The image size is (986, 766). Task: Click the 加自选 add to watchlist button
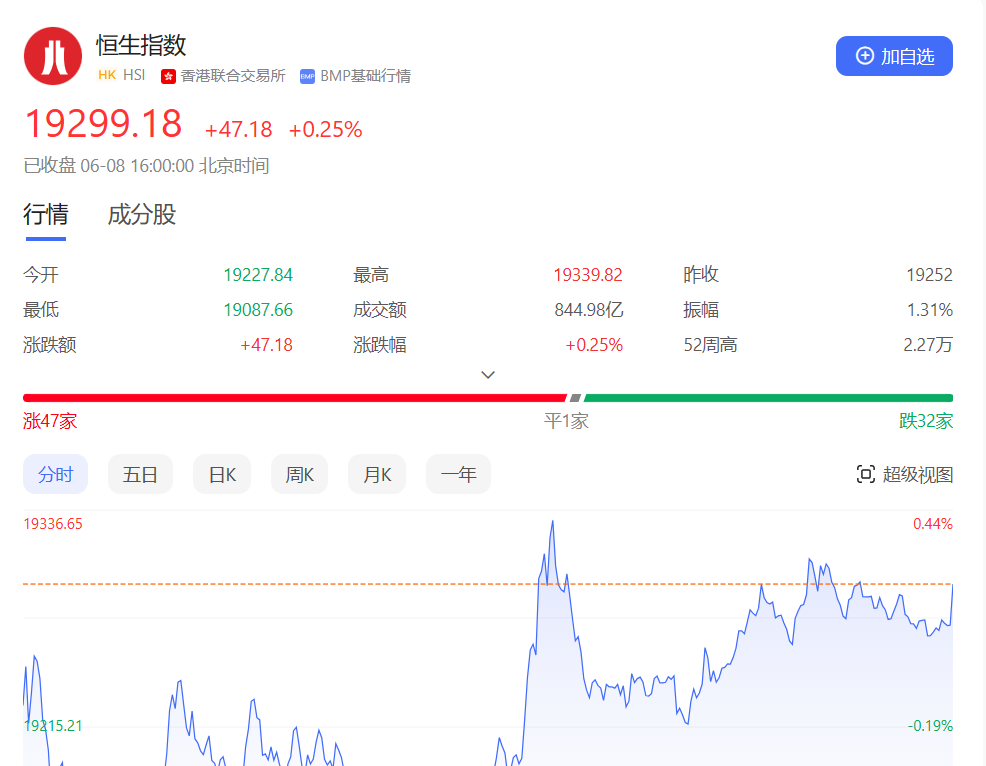[x=894, y=56]
